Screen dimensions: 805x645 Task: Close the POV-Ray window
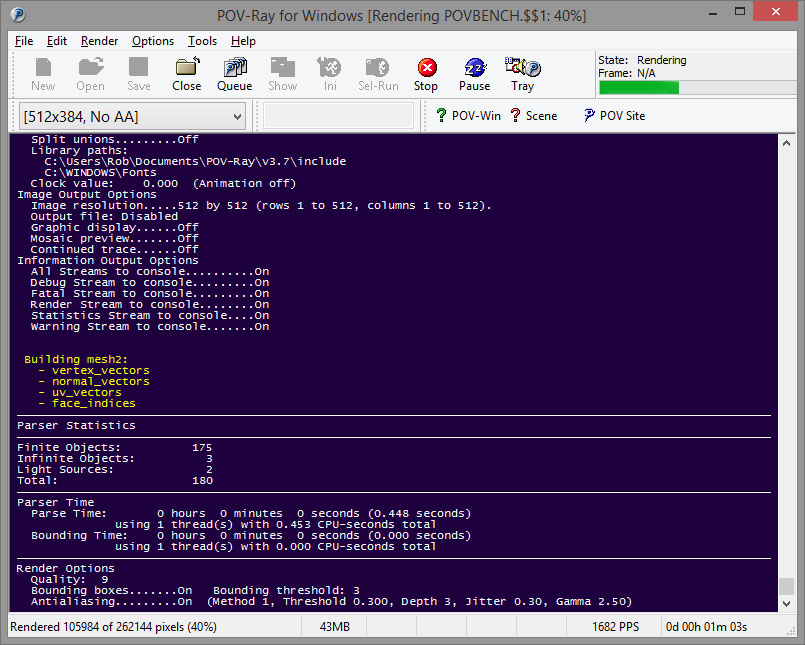click(x=775, y=12)
